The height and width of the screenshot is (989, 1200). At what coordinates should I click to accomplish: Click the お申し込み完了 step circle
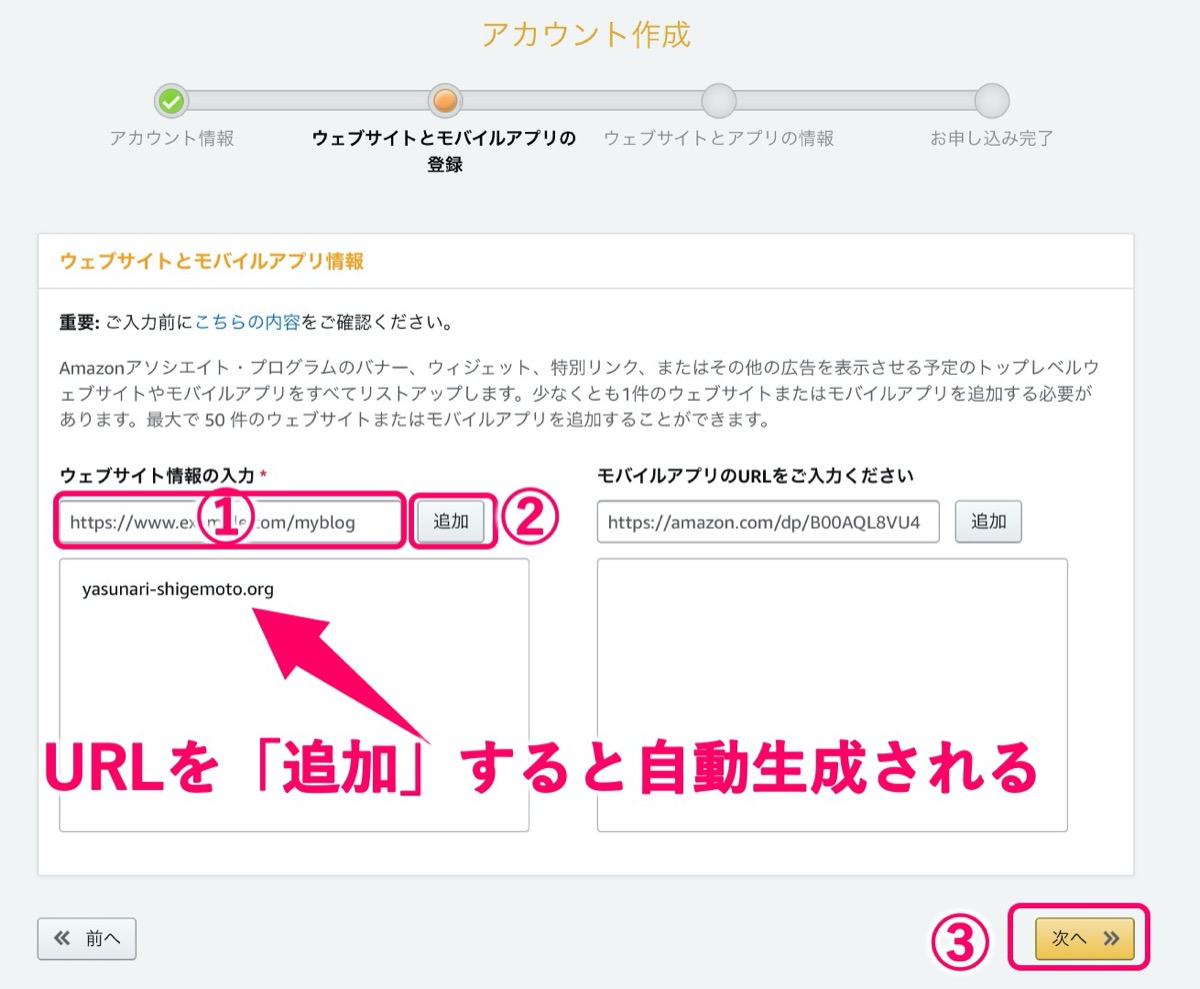coord(992,101)
